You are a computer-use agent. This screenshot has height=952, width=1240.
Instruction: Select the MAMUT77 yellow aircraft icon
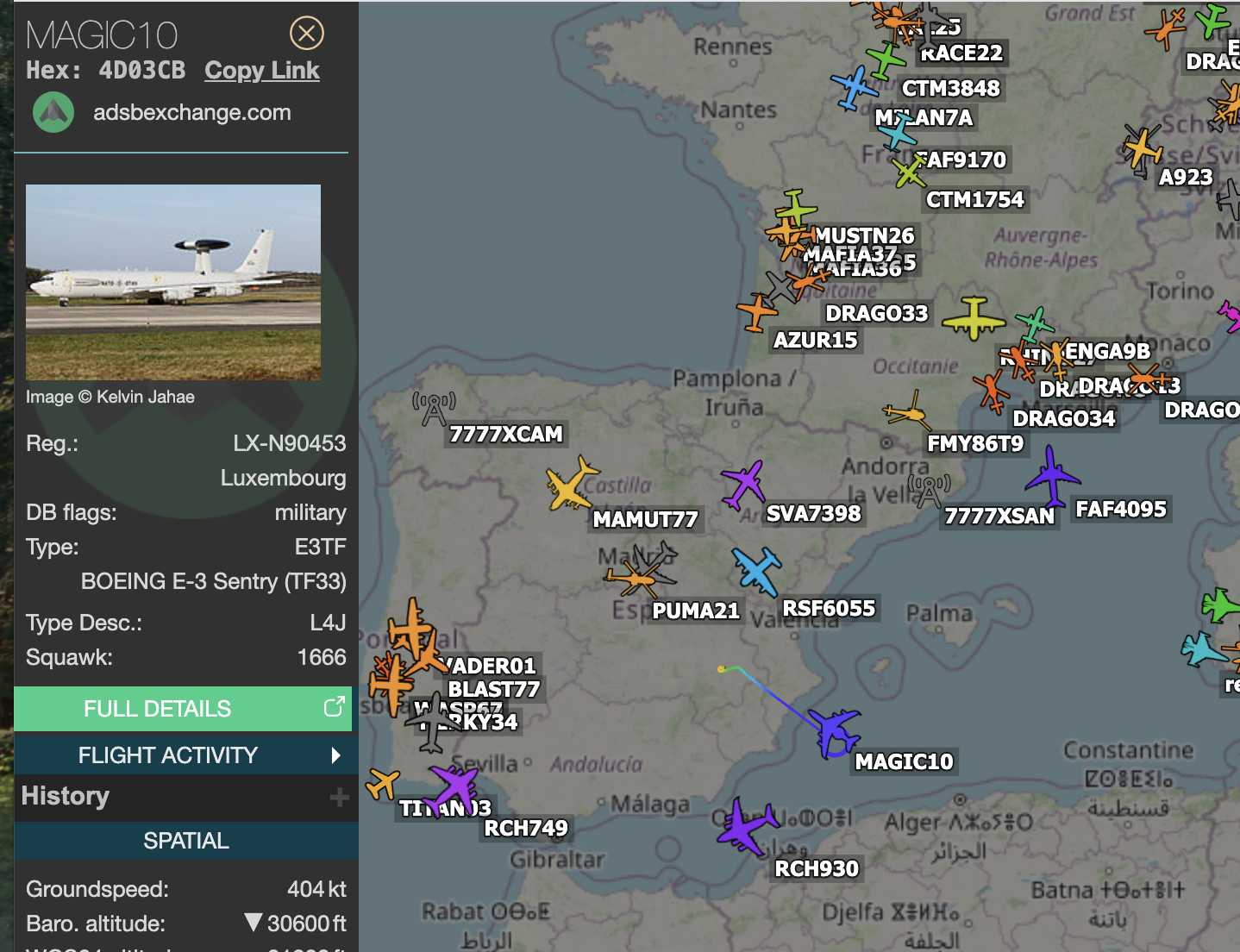(x=570, y=484)
